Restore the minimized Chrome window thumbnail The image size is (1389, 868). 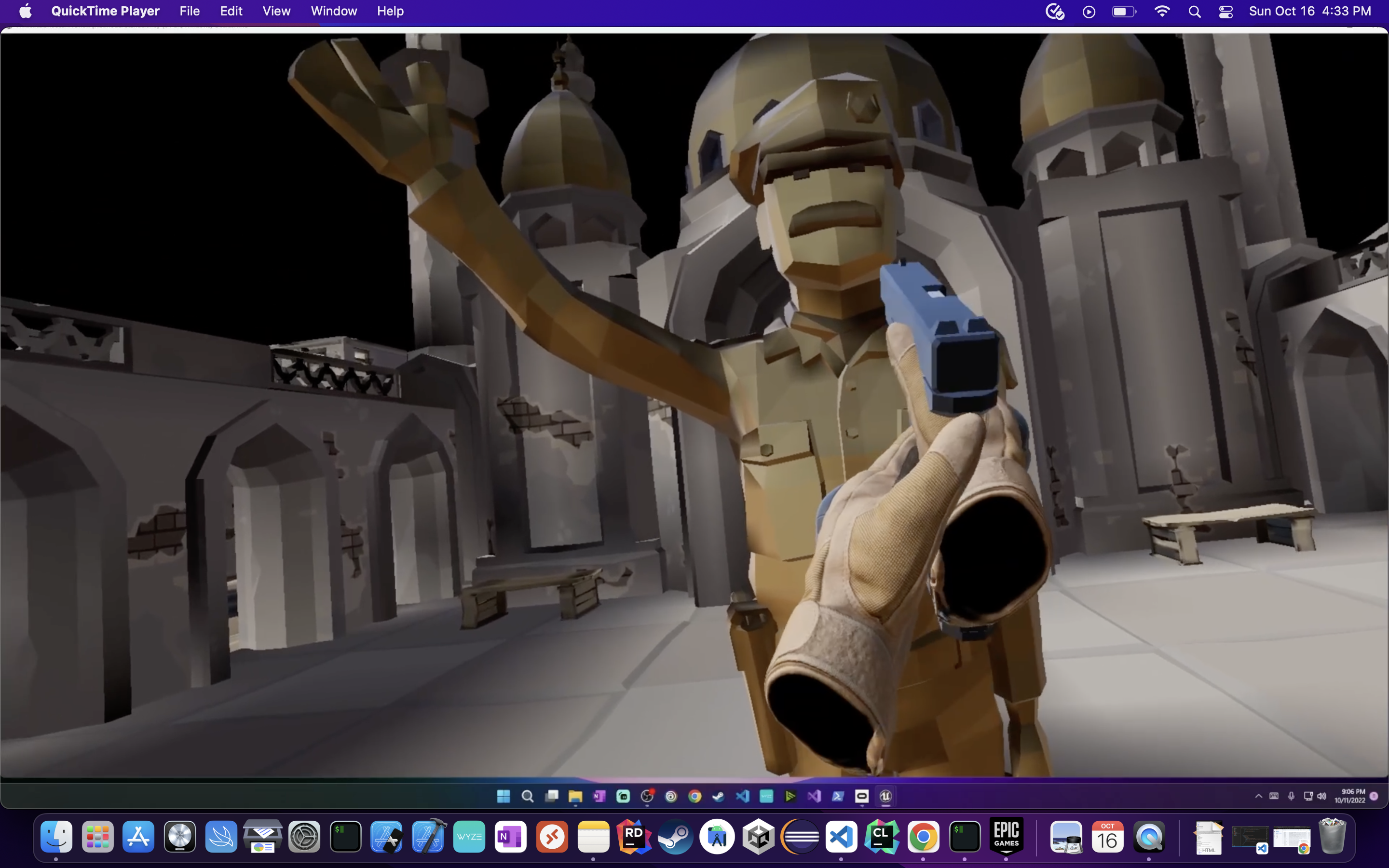[x=1292, y=839]
